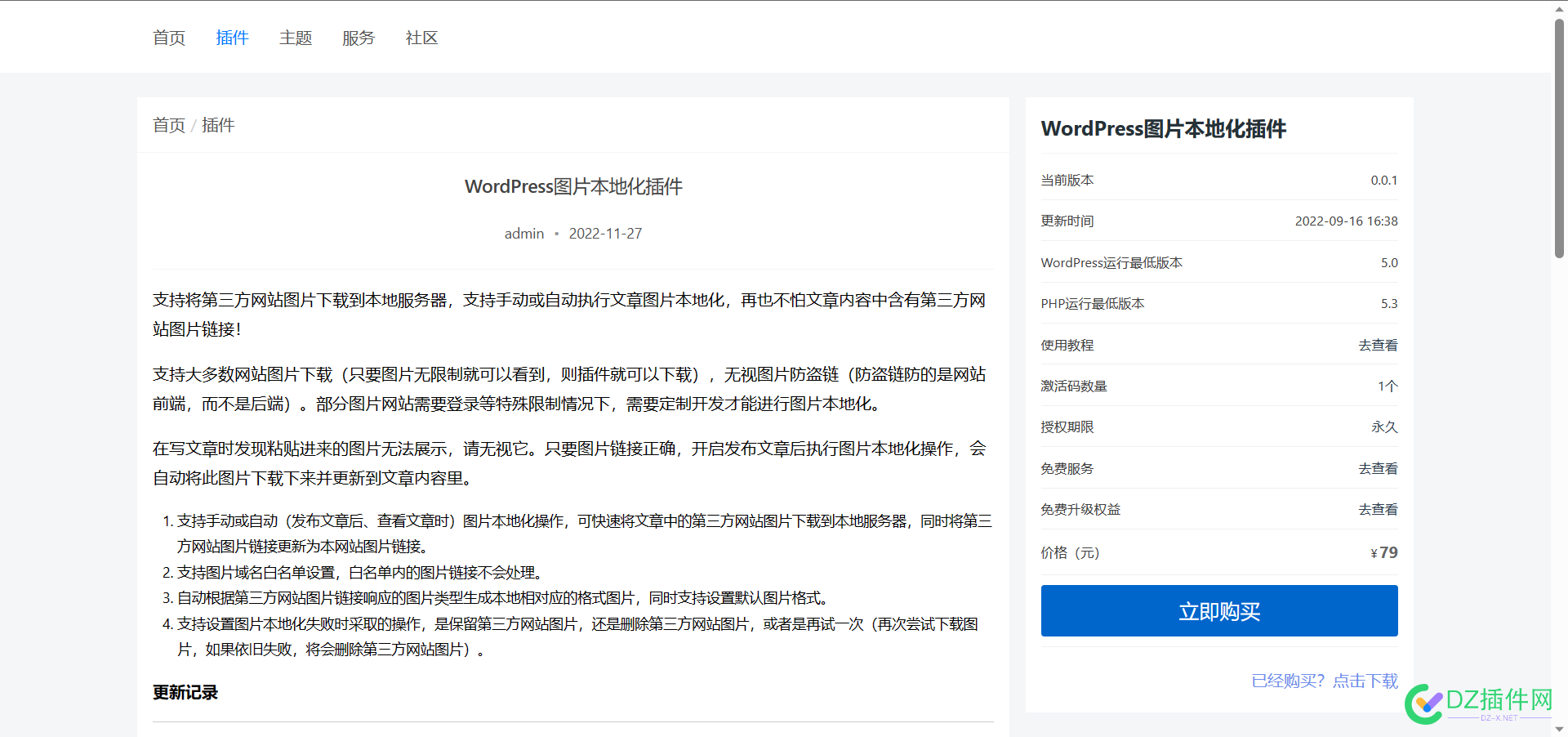
Task: Open 去查看 link for 免费服务
Action: 1378,468
